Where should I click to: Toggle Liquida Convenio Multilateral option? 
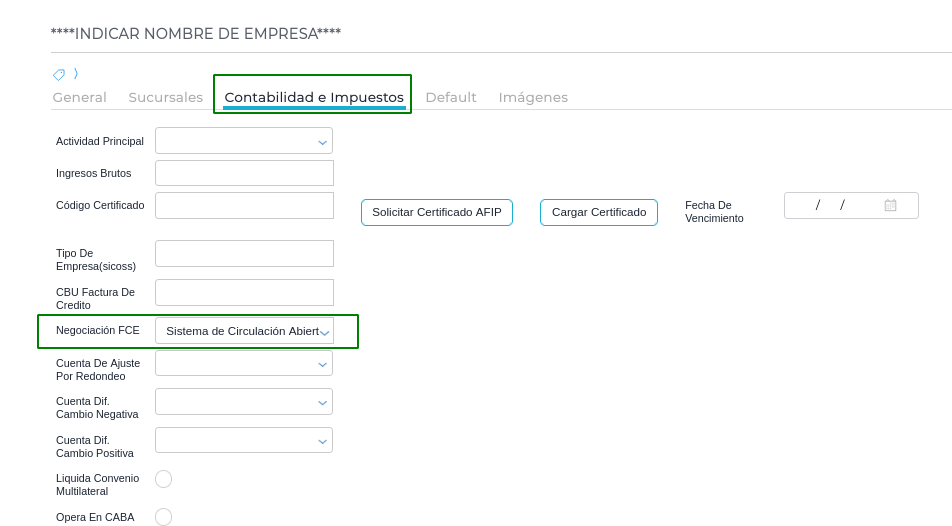point(164,479)
